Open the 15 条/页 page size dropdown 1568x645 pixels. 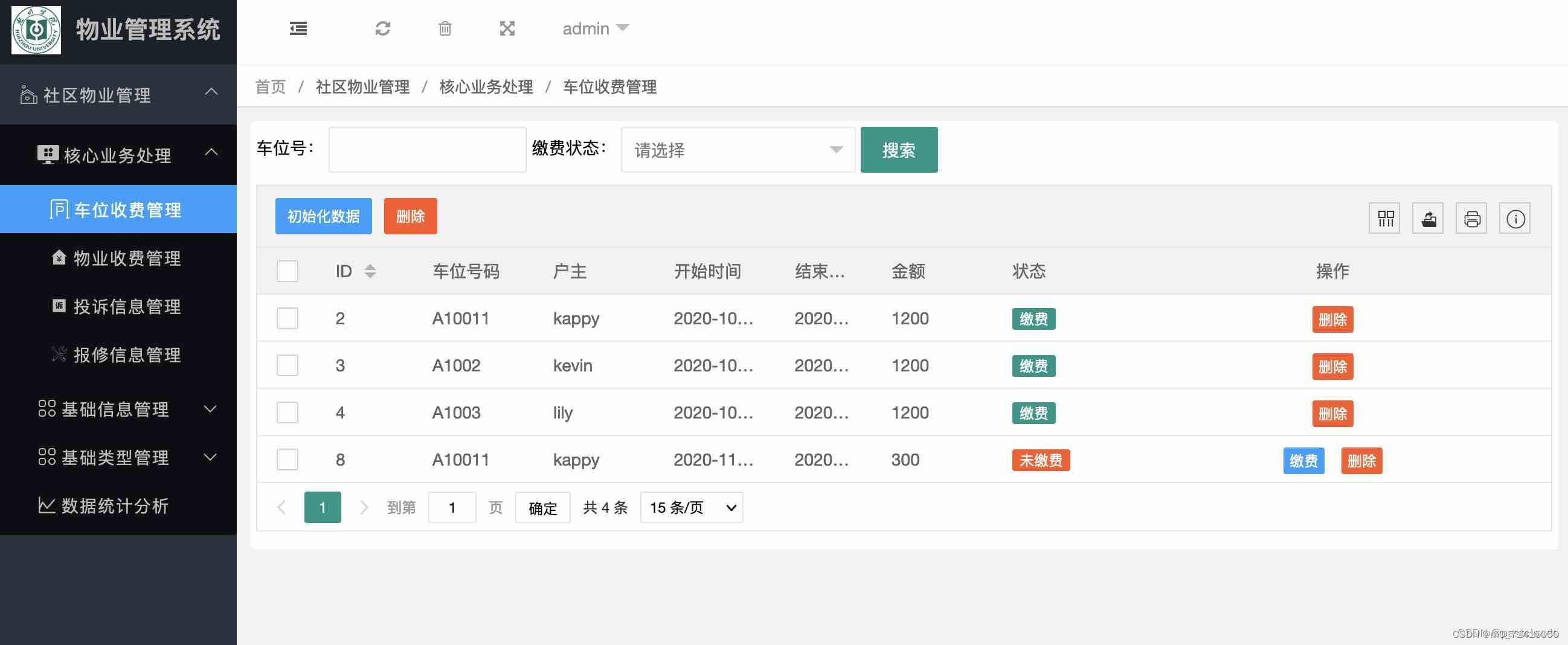pyautogui.click(x=692, y=507)
